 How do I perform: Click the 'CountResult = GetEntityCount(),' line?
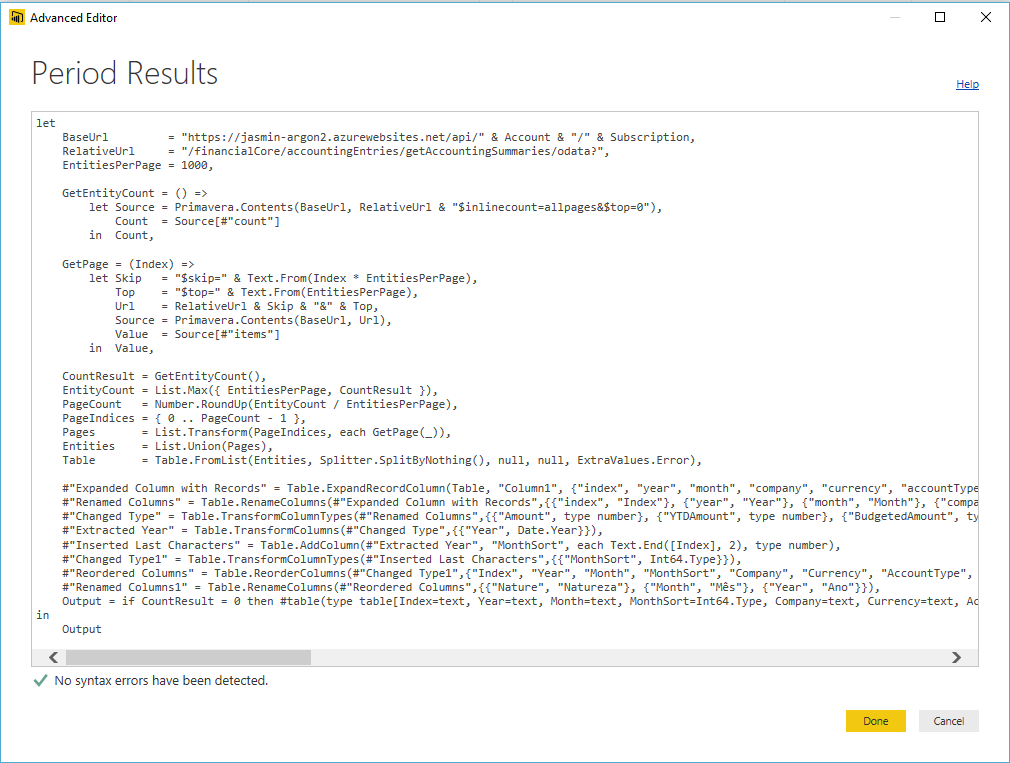(164, 376)
